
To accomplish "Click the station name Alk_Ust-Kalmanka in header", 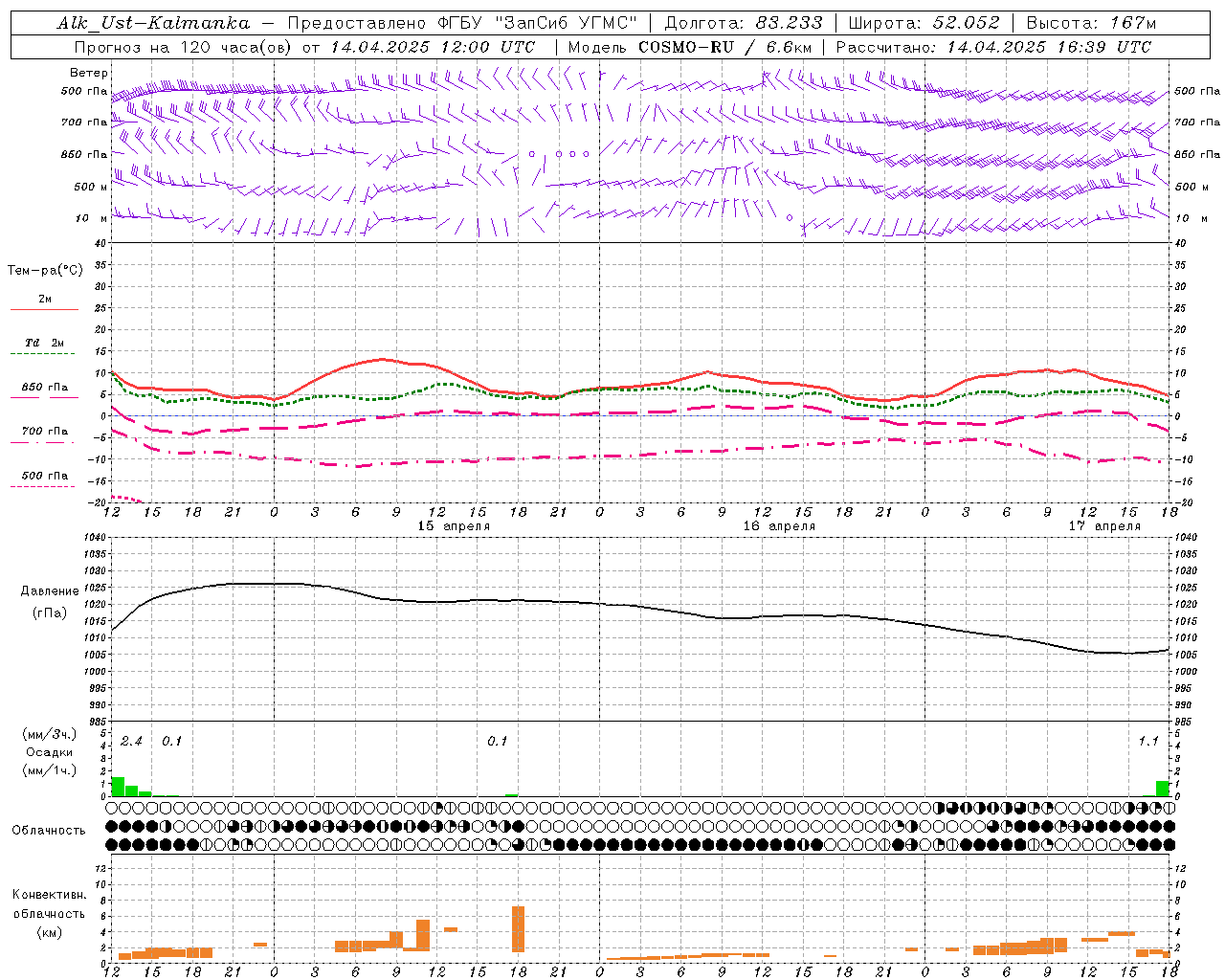I will [x=152, y=23].
